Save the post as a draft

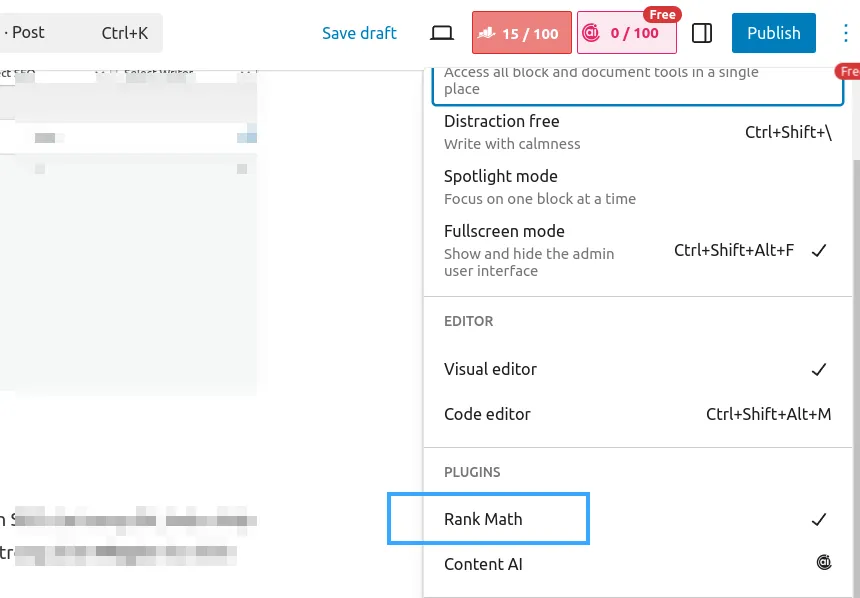pos(359,32)
